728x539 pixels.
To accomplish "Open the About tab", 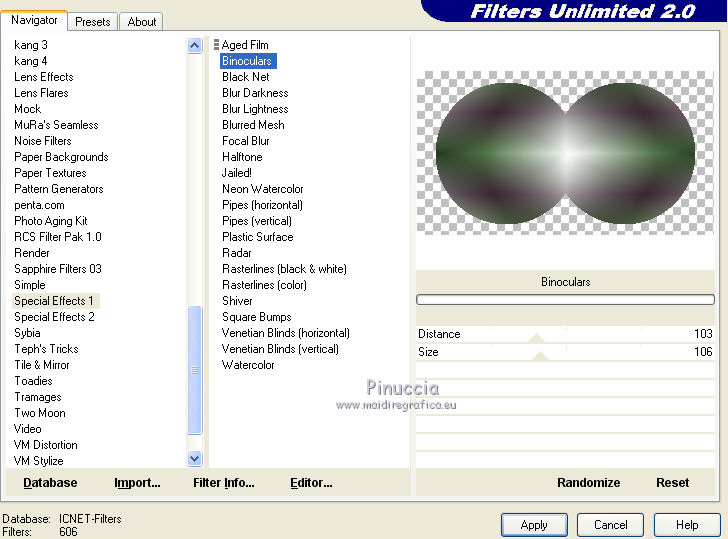I will coord(142,21).
